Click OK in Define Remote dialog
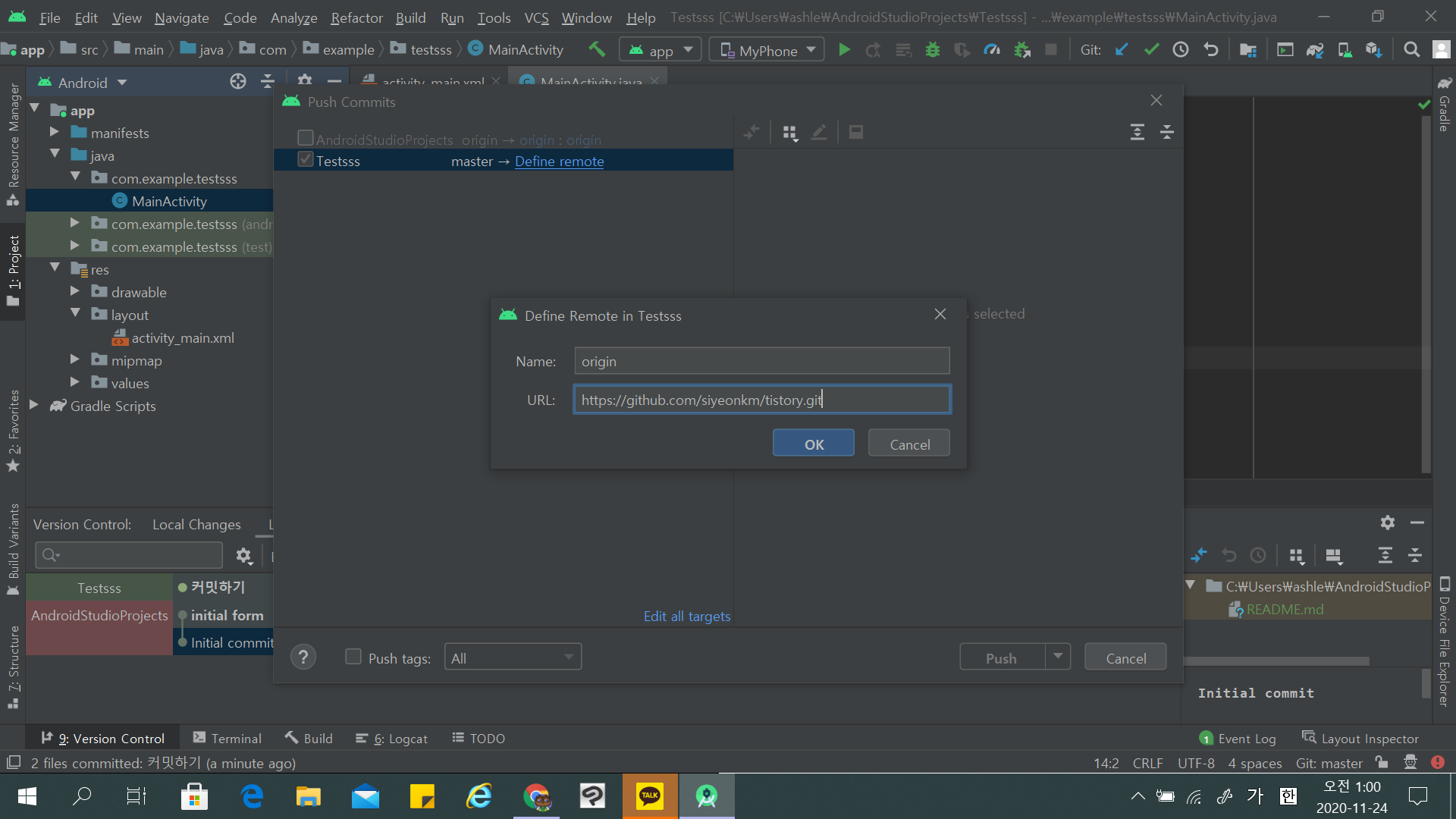Viewport: 1456px width, 819px height. click(813, 444)
